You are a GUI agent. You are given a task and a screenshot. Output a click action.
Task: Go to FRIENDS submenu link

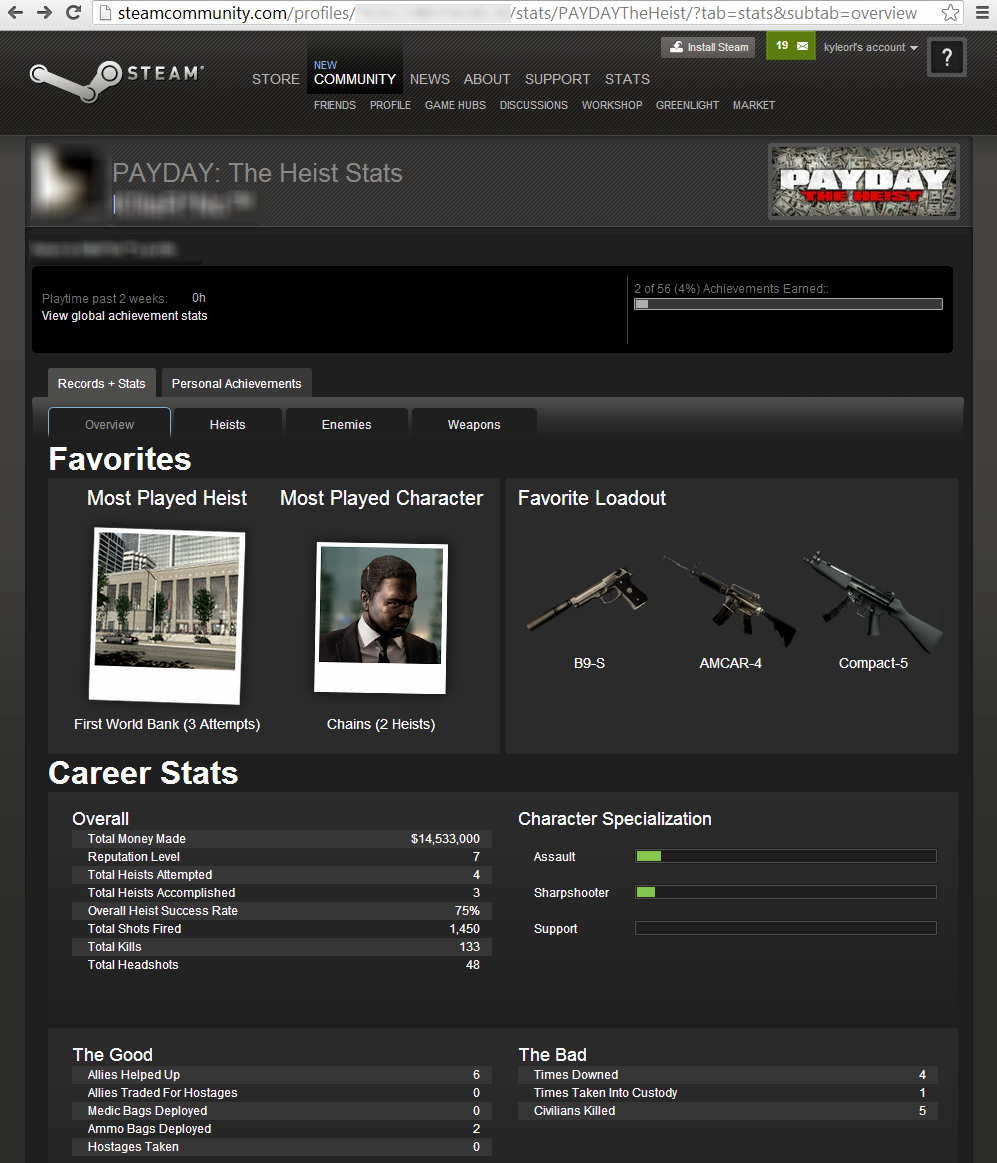335,105
